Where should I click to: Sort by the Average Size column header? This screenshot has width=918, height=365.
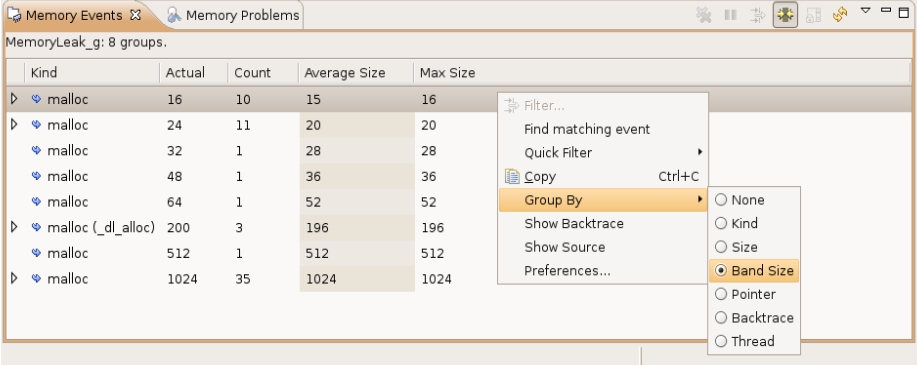click(x=356, y=73)
